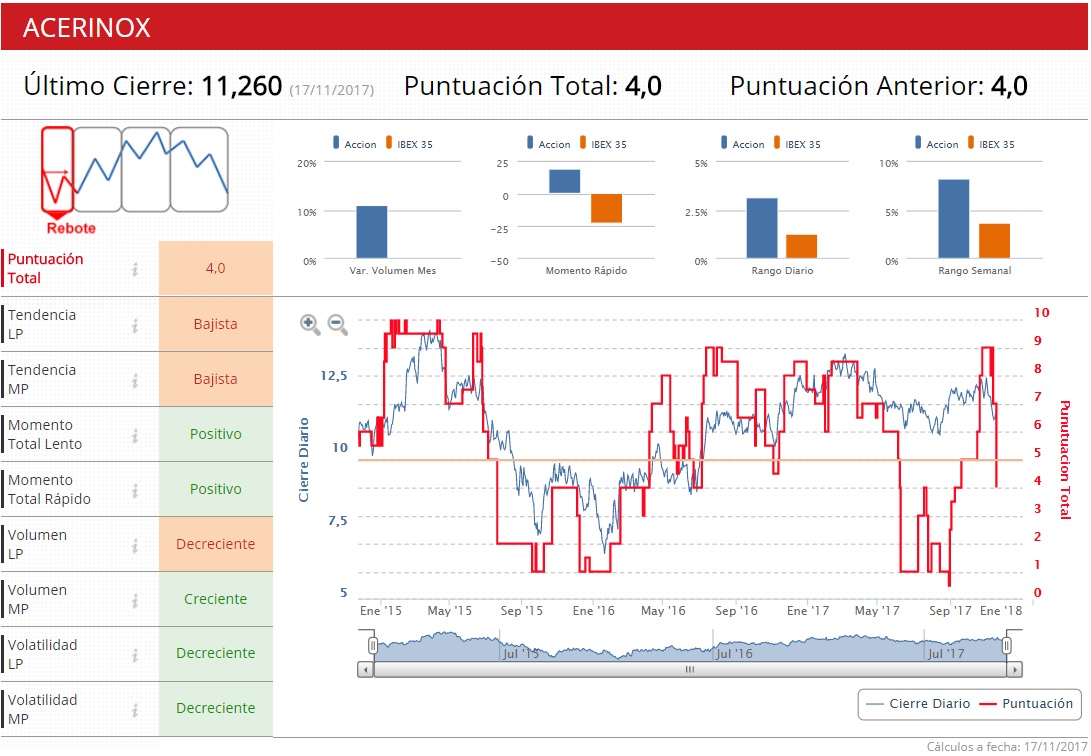Toggle Accion legend in Rango Diario chart
Image resolution: width=1091 pixels, height=756 pixels.
point(742,144)
